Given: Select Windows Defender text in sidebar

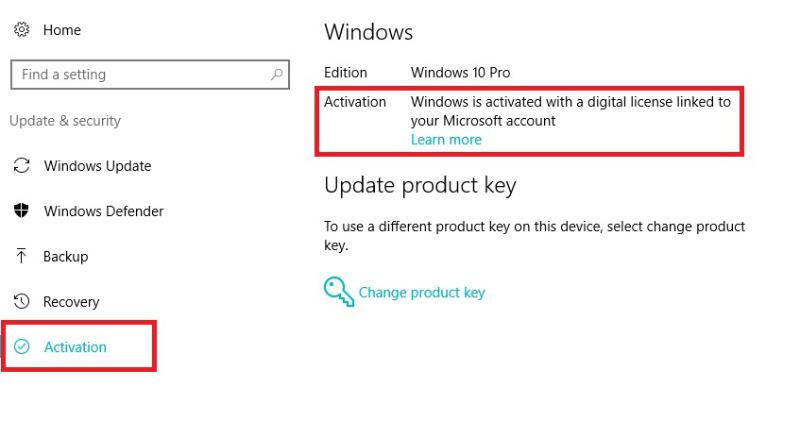Looking at the screenshot, I should click(x=104, y=211).
